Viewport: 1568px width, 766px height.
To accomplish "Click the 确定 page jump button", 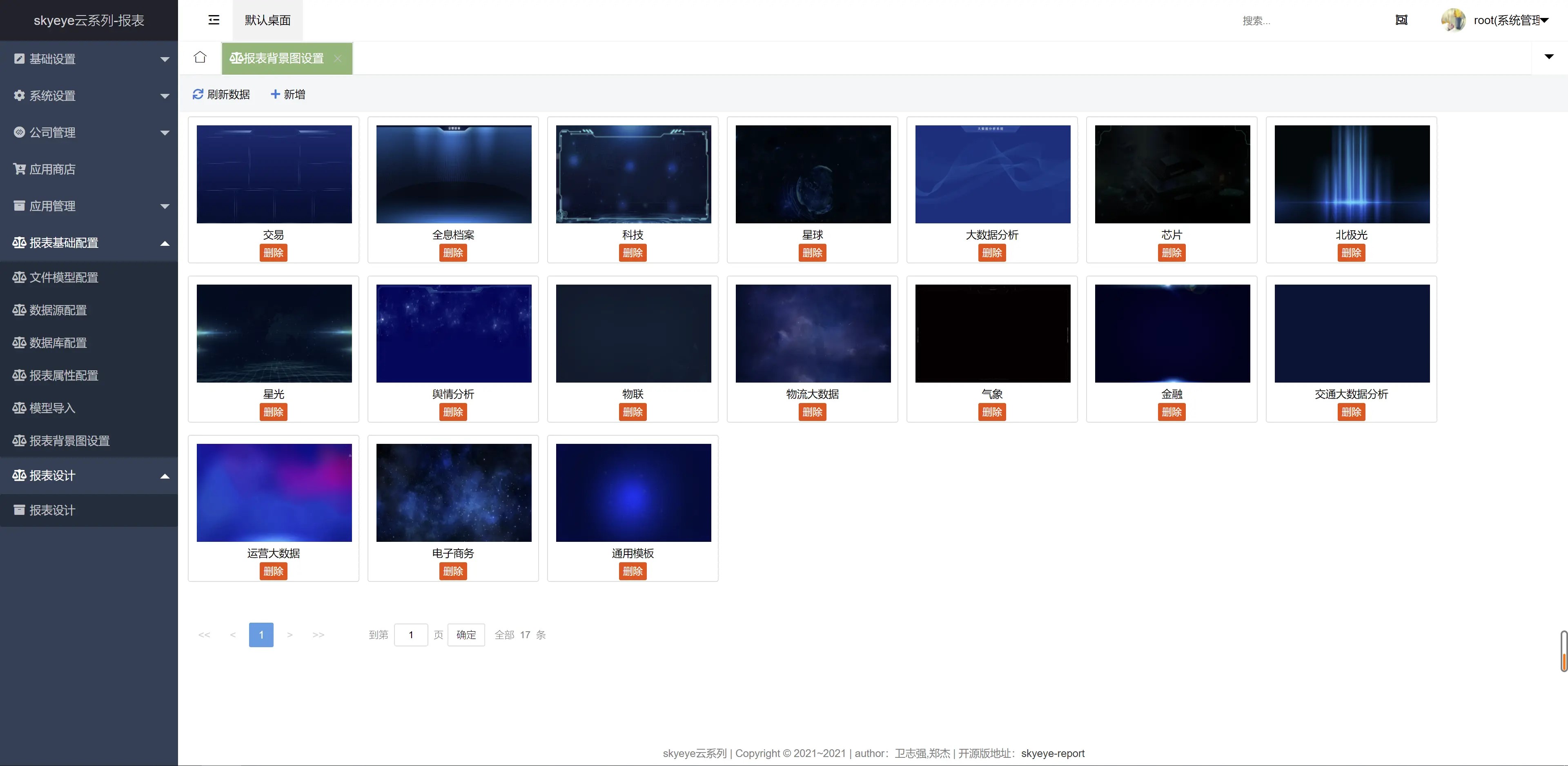I will 466,635.
